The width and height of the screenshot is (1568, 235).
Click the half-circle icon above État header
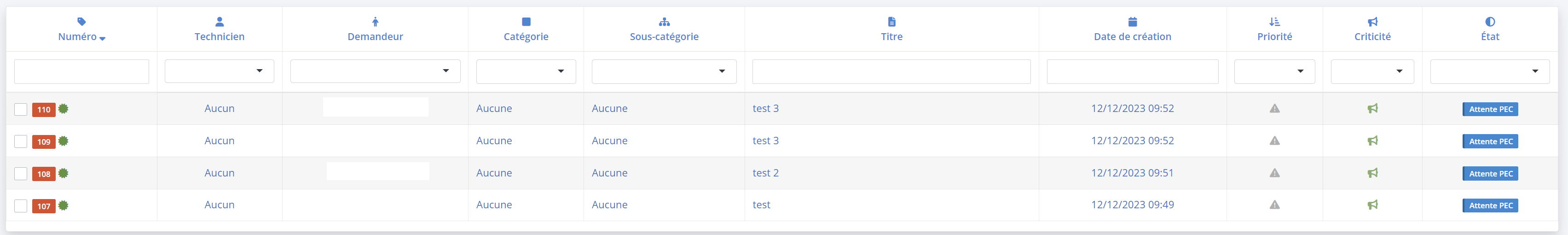point(1489,22)
